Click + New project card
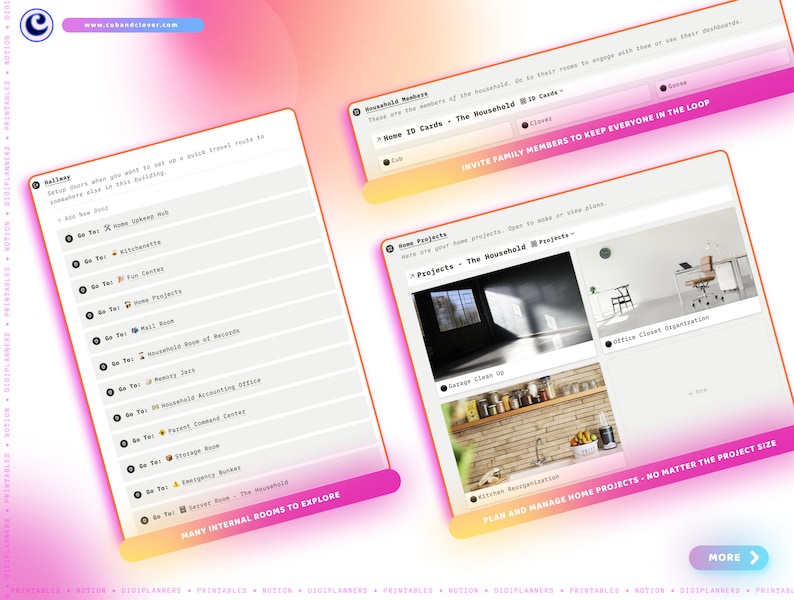Viewport: 794px width, 600px height. 697,391
